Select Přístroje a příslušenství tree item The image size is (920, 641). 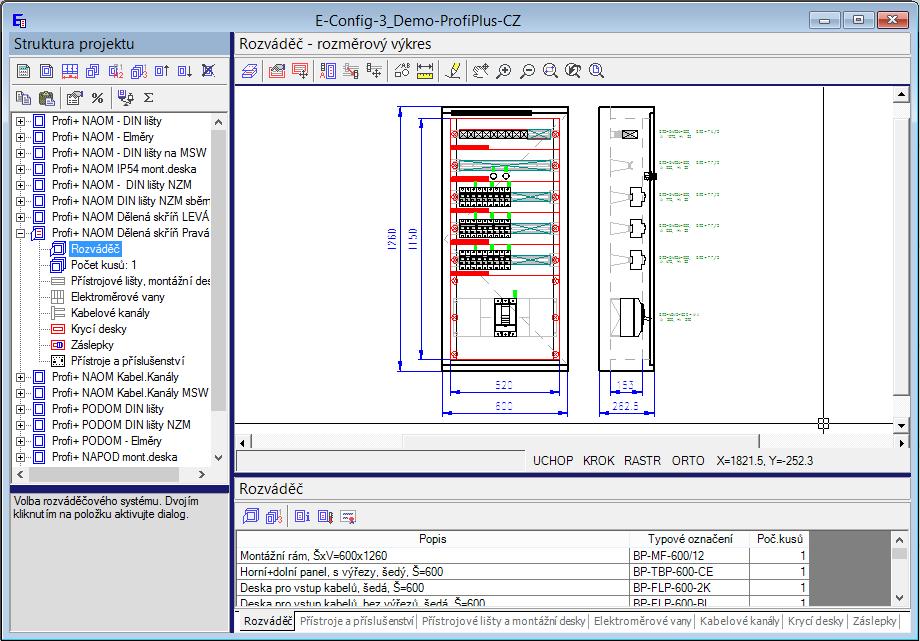(127, 361)
